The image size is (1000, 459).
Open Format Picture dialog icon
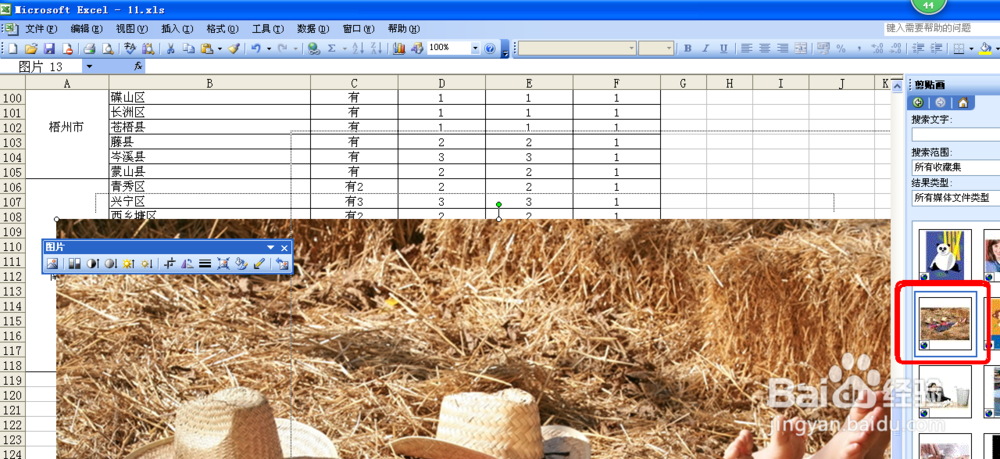click(241, 263)
